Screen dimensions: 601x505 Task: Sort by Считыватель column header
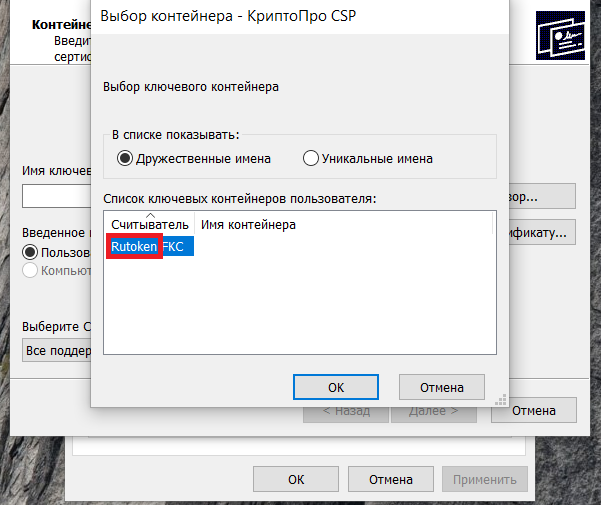[149, 225]
